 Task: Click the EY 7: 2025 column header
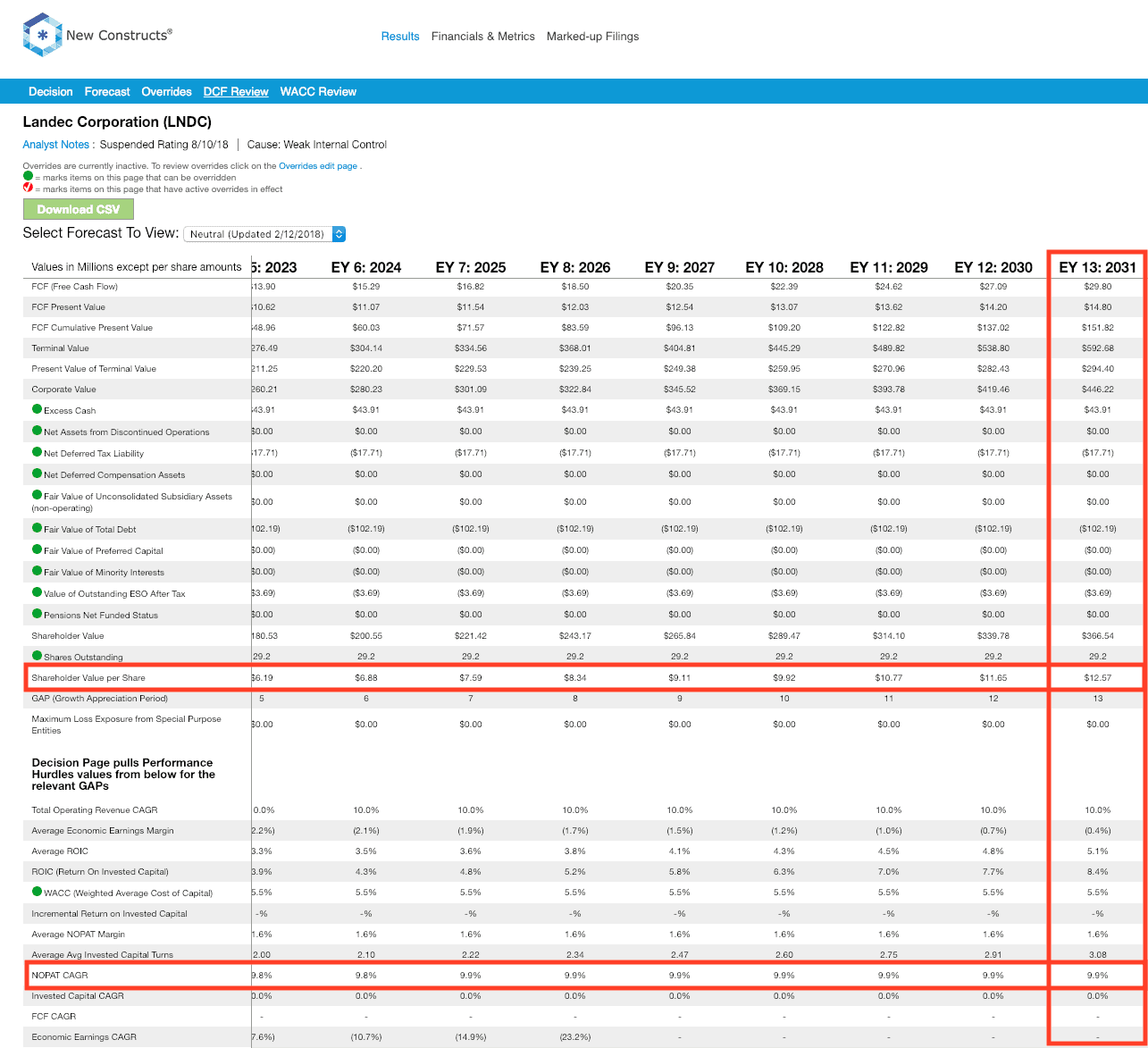tap(471, 267)
